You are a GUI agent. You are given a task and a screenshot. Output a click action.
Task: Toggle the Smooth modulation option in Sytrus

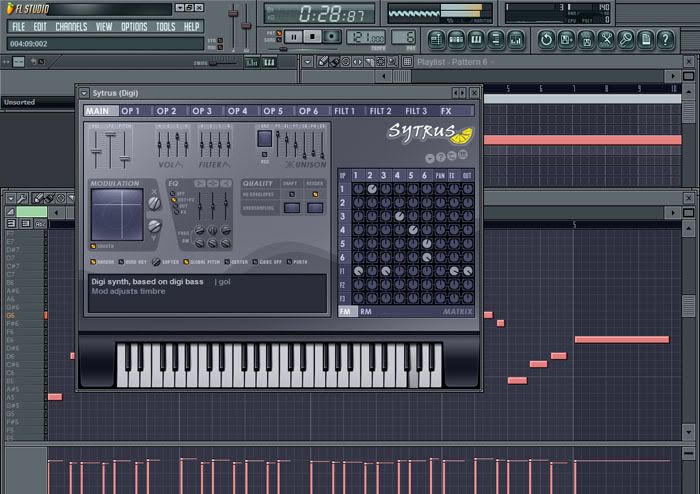93,246
